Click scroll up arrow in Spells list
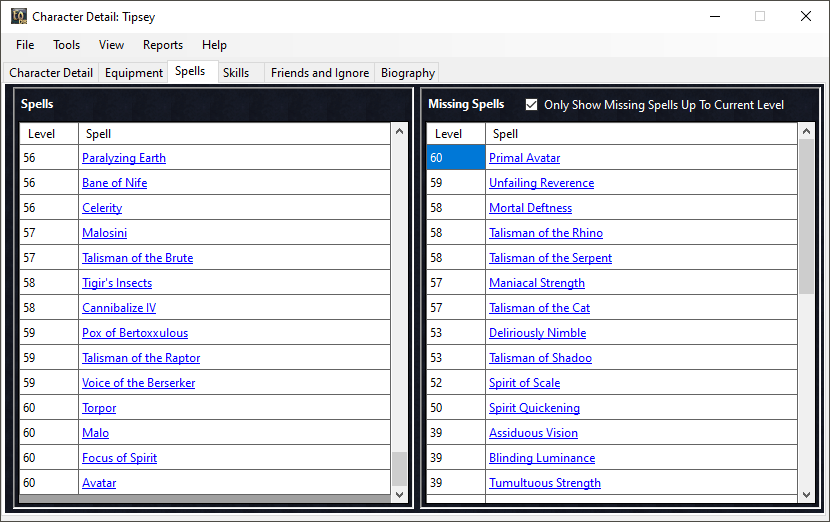 click(x=400, y=131)
